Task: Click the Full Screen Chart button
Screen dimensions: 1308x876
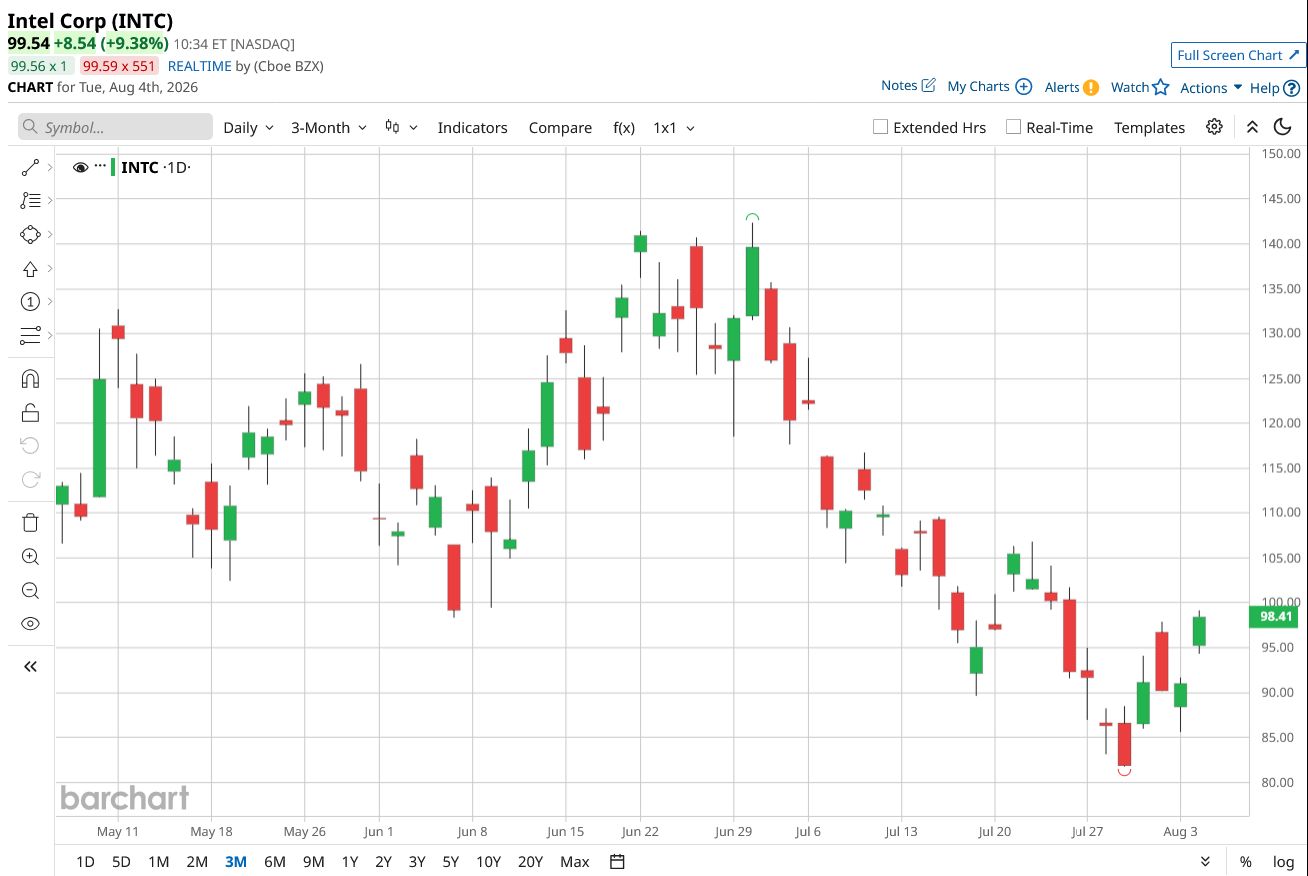Action: click(x=1238, y=55)
